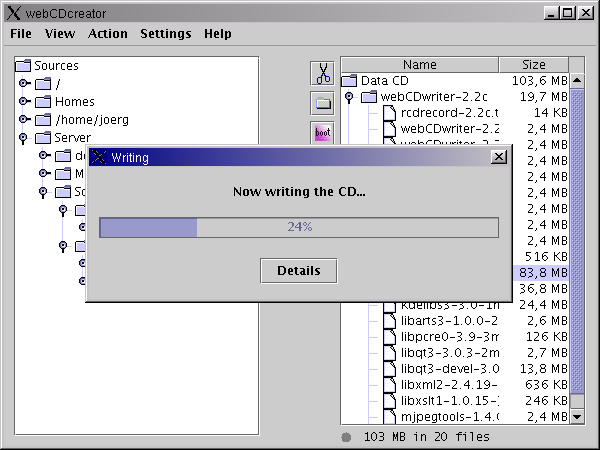Screen dimensions: 600x450
Task: Click the rcdrecord-2.2c file icon
Action: tap(389, 113)
